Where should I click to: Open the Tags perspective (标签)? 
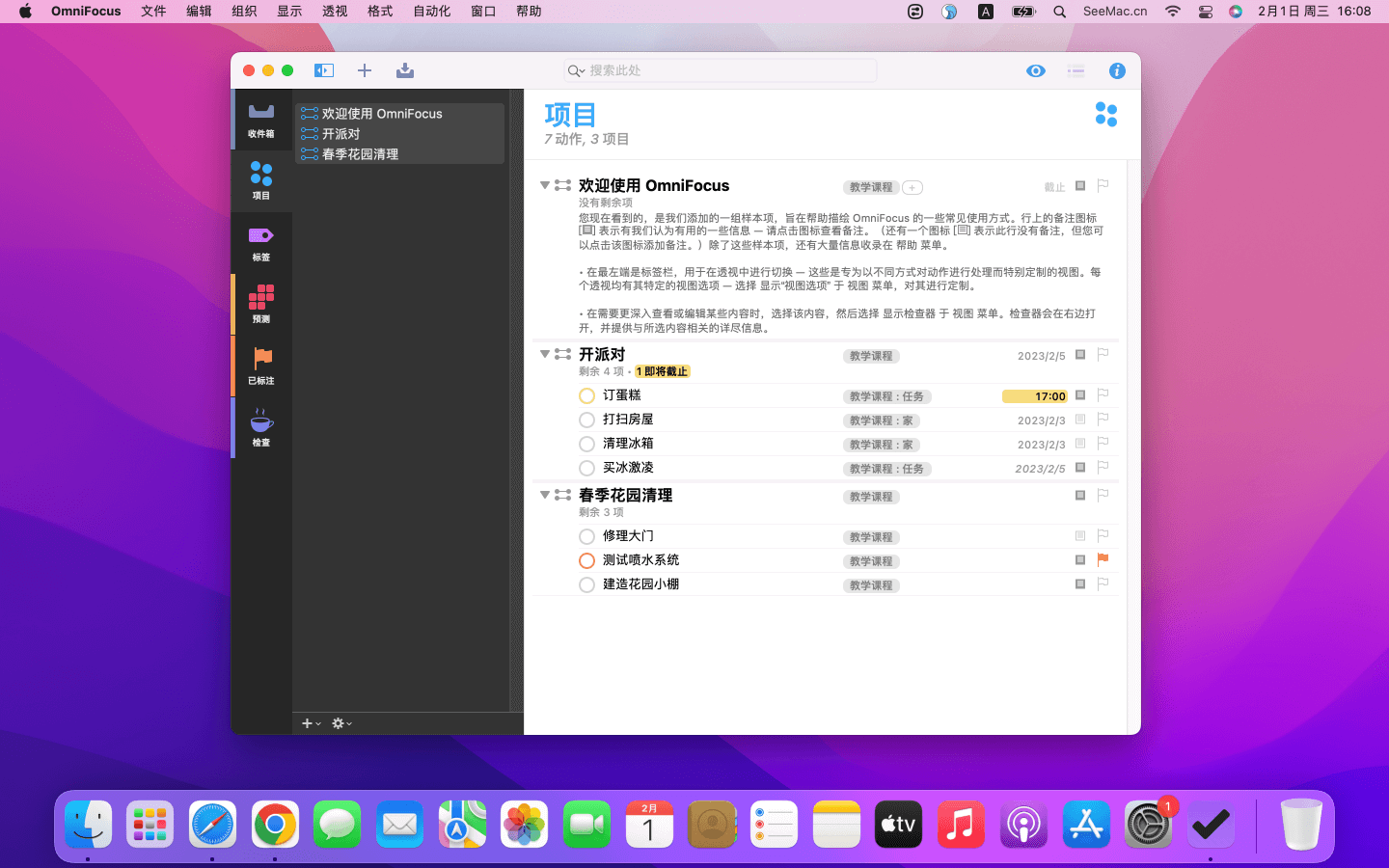(261, 243)
